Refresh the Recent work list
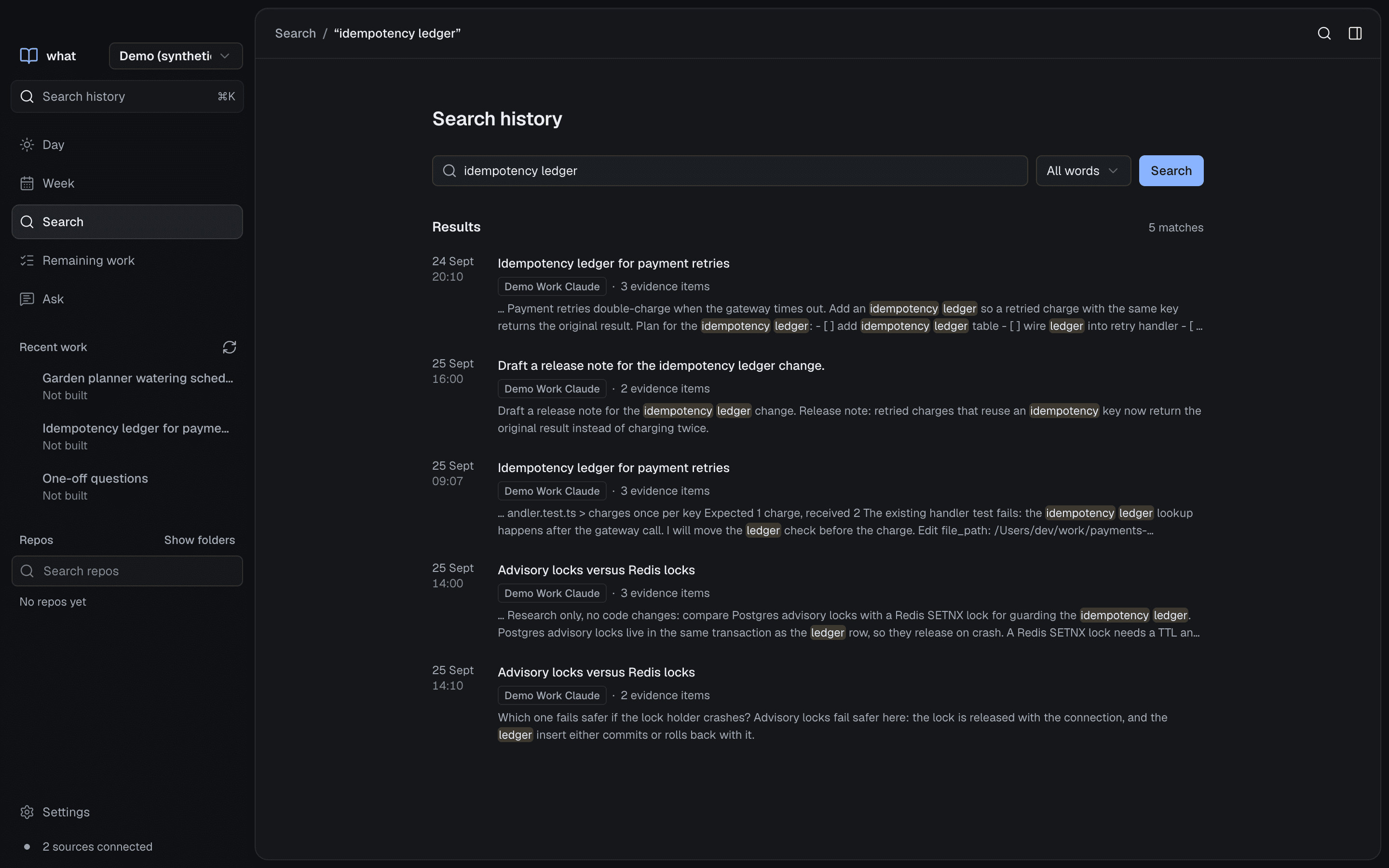Viewport: 1389px width, 868px height. click(x=230, y=347)
